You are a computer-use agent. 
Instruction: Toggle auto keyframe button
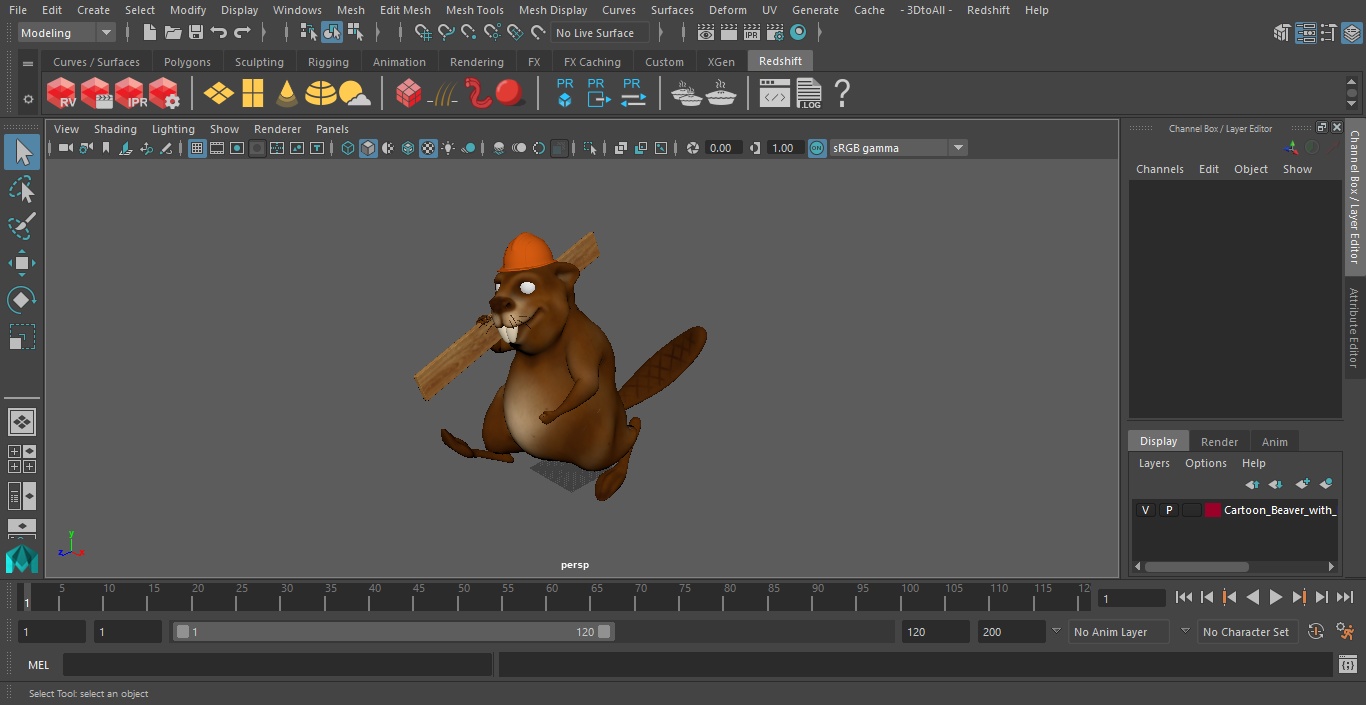[1316, 632]
